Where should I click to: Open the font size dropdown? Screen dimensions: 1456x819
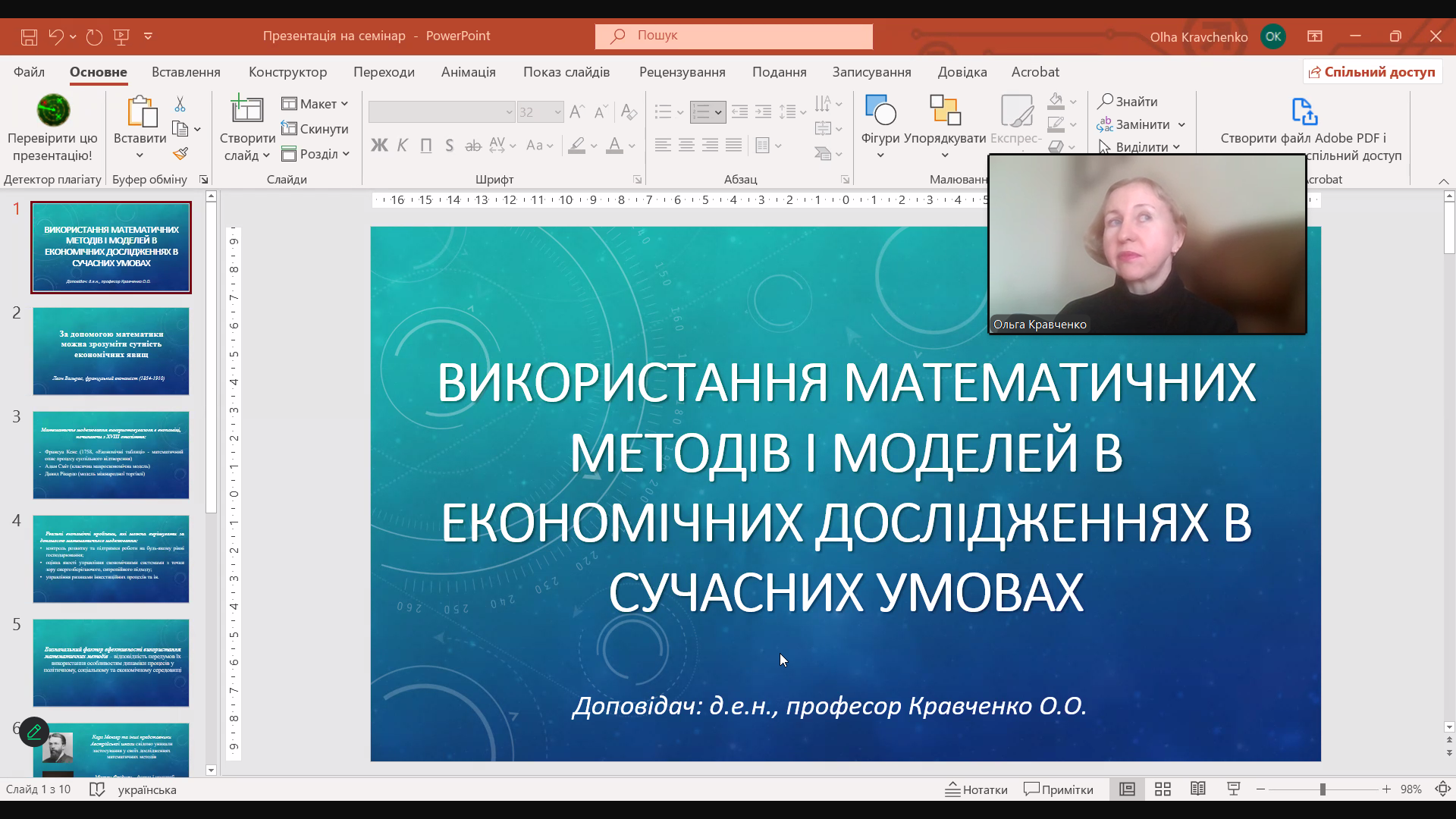tap(556, 111)
